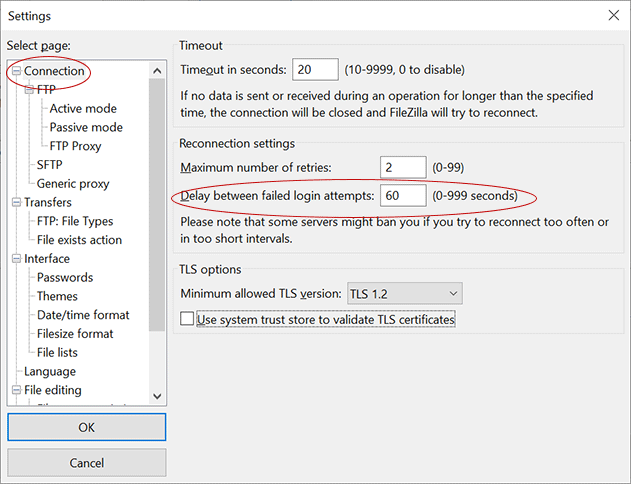Collapse the Connection tree node
The height and width of the screenshot is (484, 631).
[x=16, y=71]
